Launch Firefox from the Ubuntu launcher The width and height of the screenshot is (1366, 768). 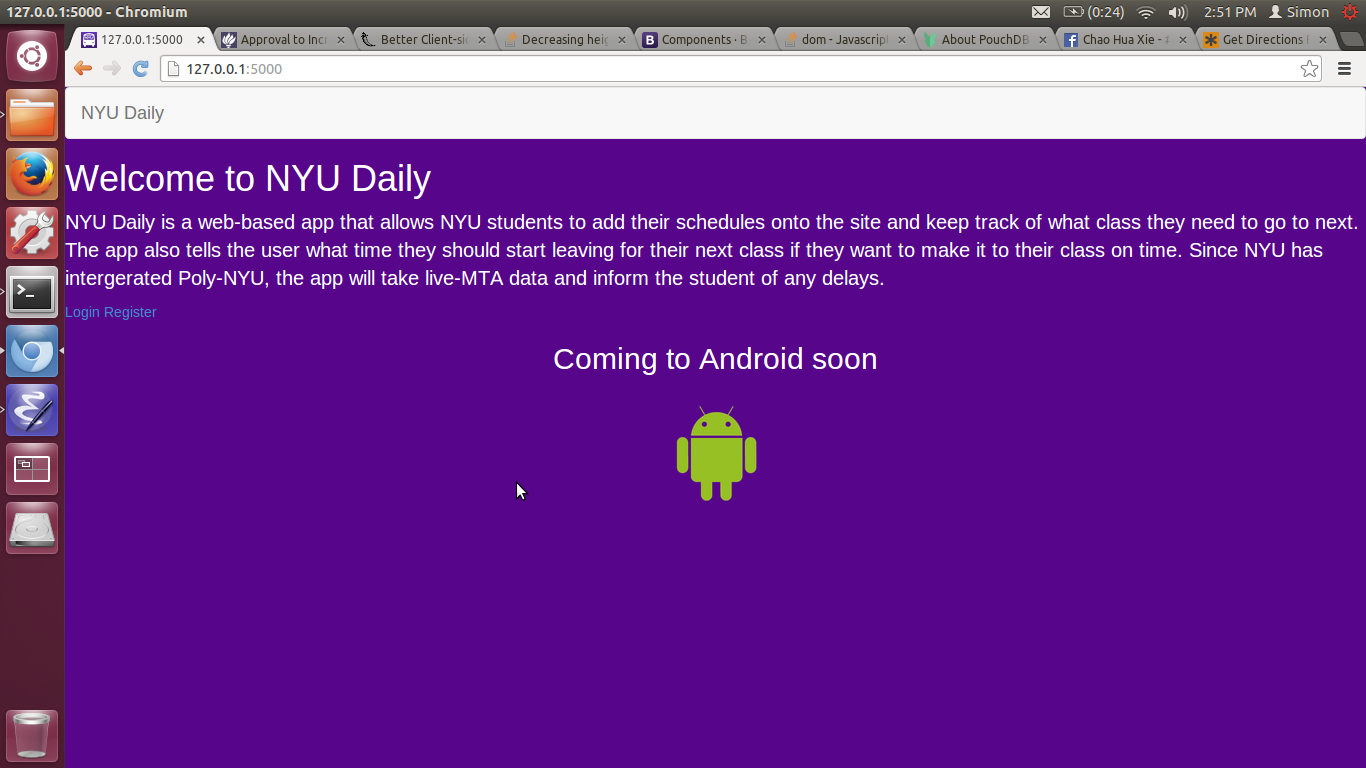click(32, 175)
